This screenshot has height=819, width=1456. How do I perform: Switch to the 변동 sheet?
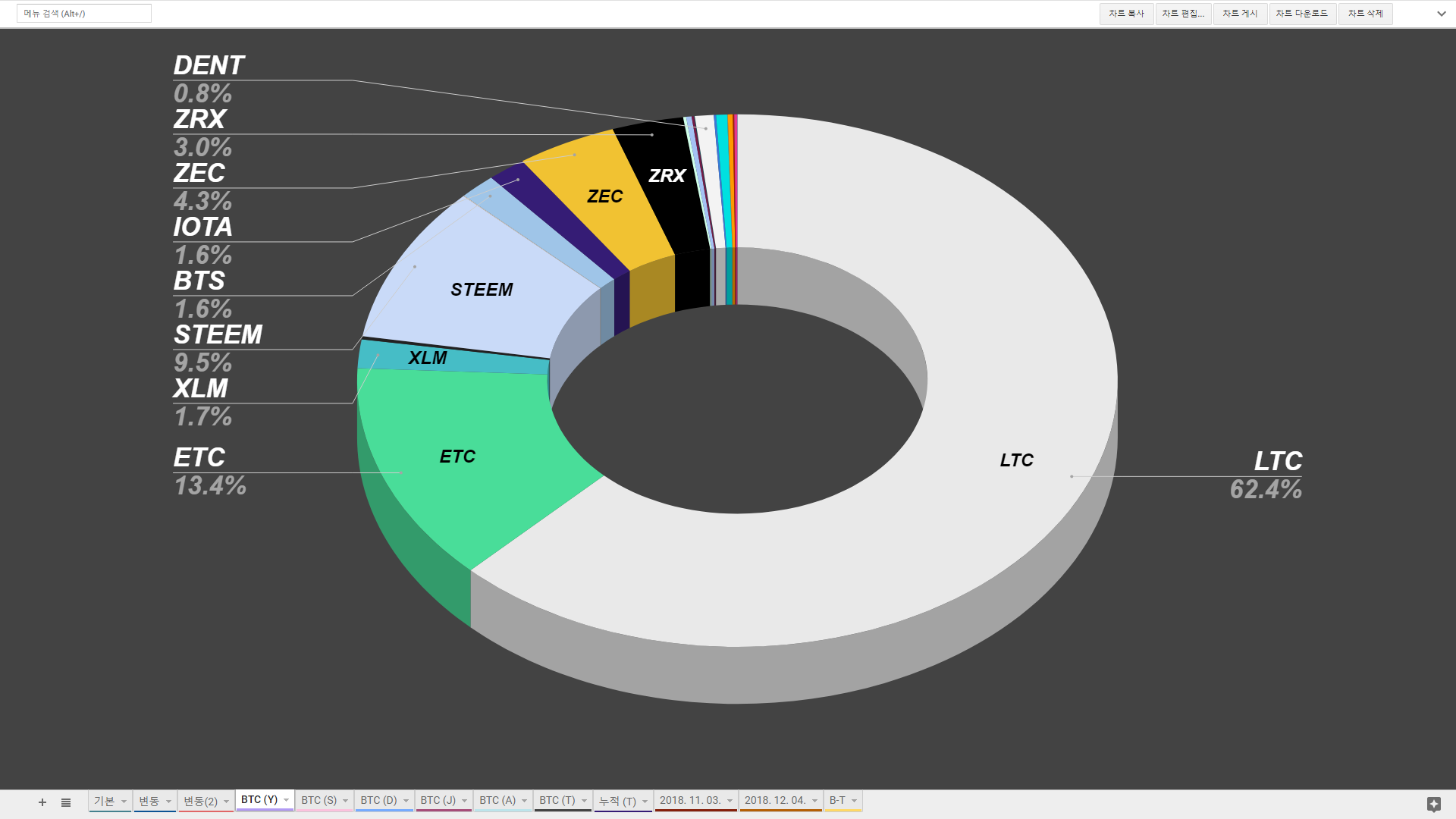coord(150,800)
